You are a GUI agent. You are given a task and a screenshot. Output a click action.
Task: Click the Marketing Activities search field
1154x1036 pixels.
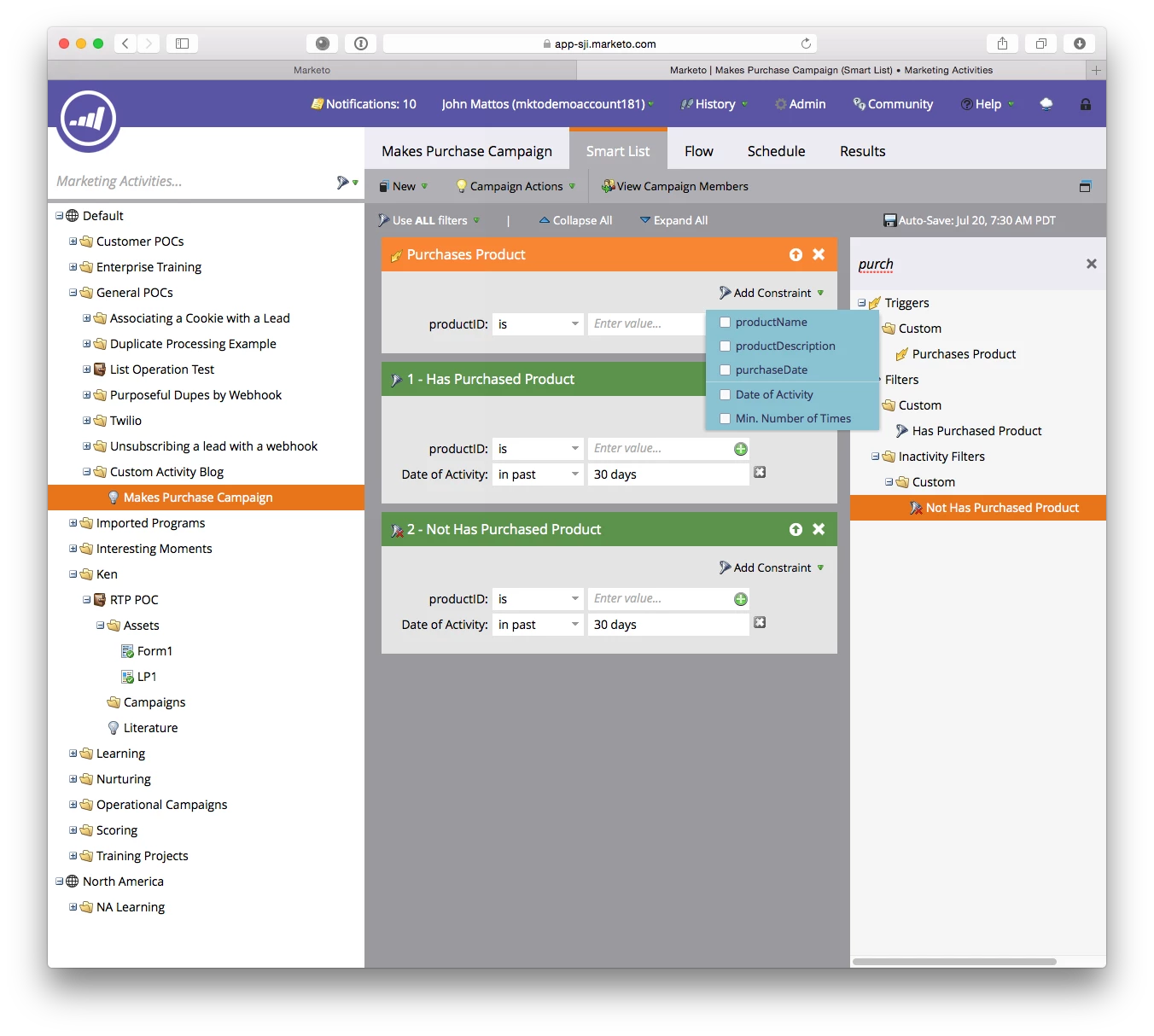point(193,182)
